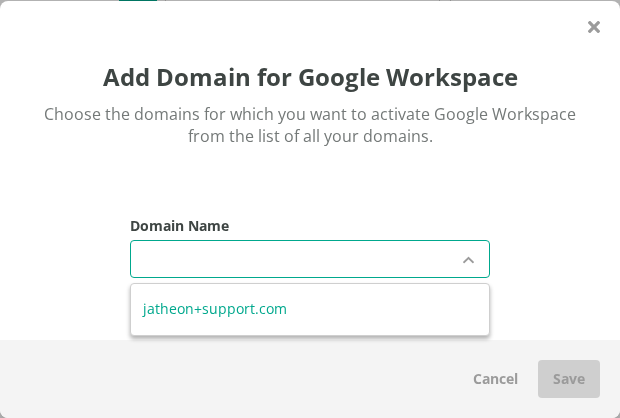Click the Domain Name label
620x418 pixels.
[x=180, y=226]
